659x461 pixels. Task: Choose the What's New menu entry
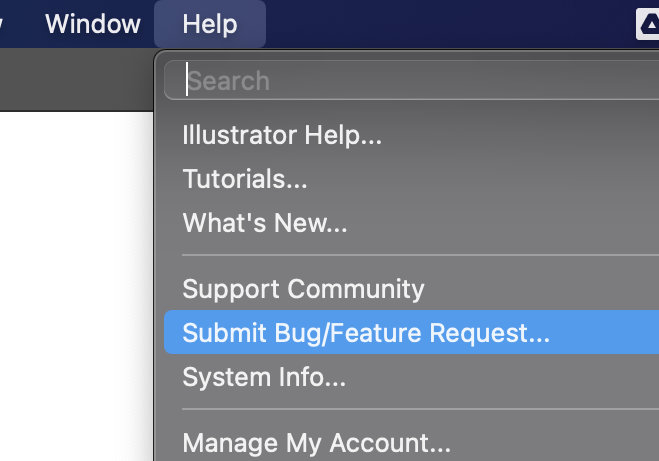265,223
